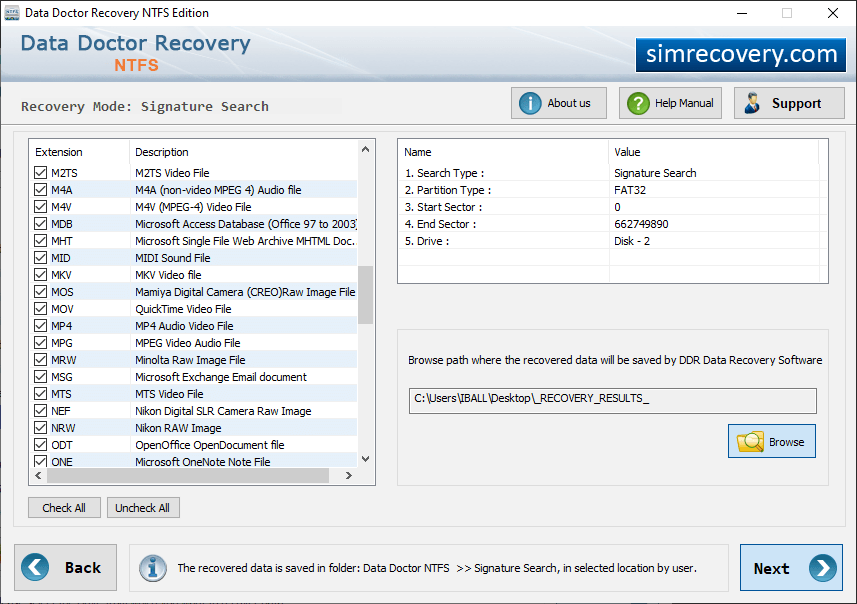The image size is (857, 604).
Task: Click the vertical scrollbar thumb in extension list
Action: [366, 295]
